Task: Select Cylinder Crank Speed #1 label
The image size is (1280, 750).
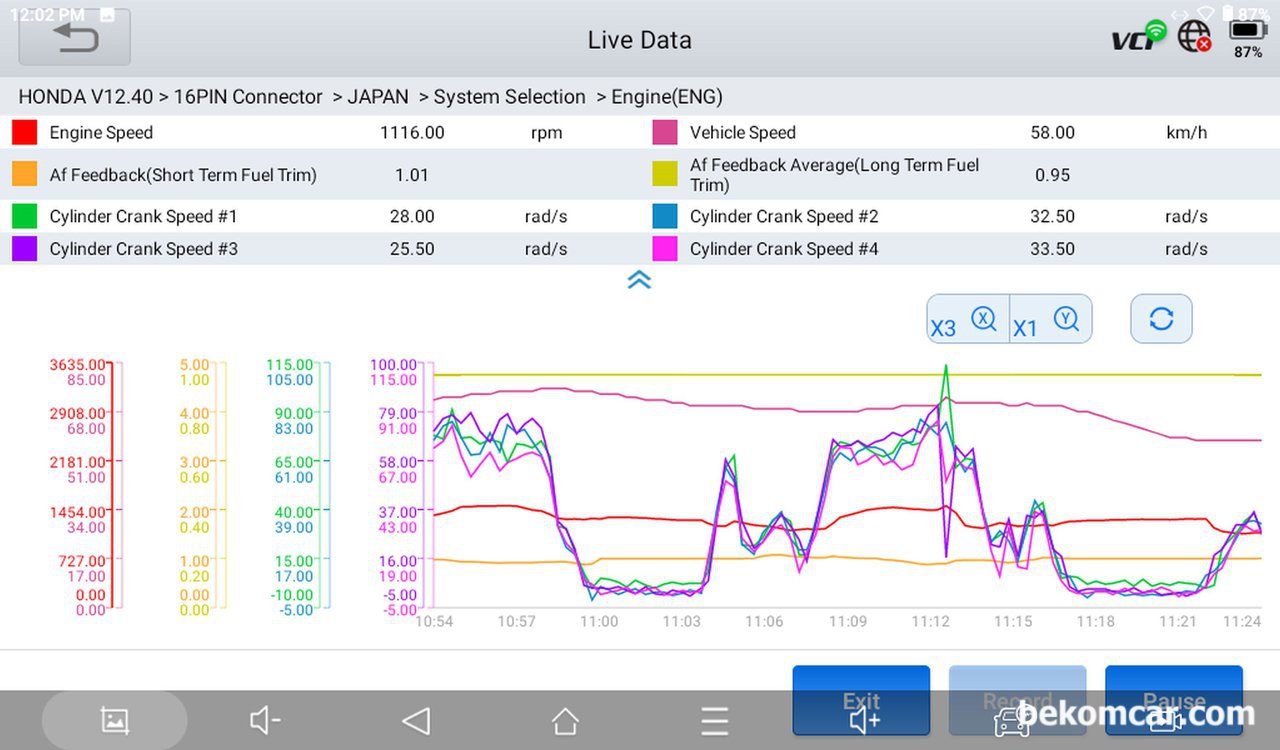Action: click(144, 216)
